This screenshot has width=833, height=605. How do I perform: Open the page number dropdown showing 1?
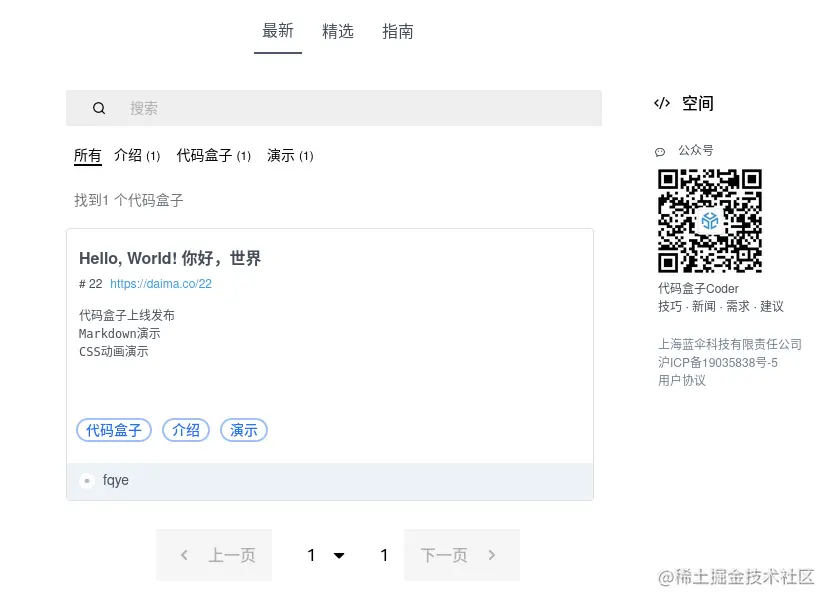(323, 554)
